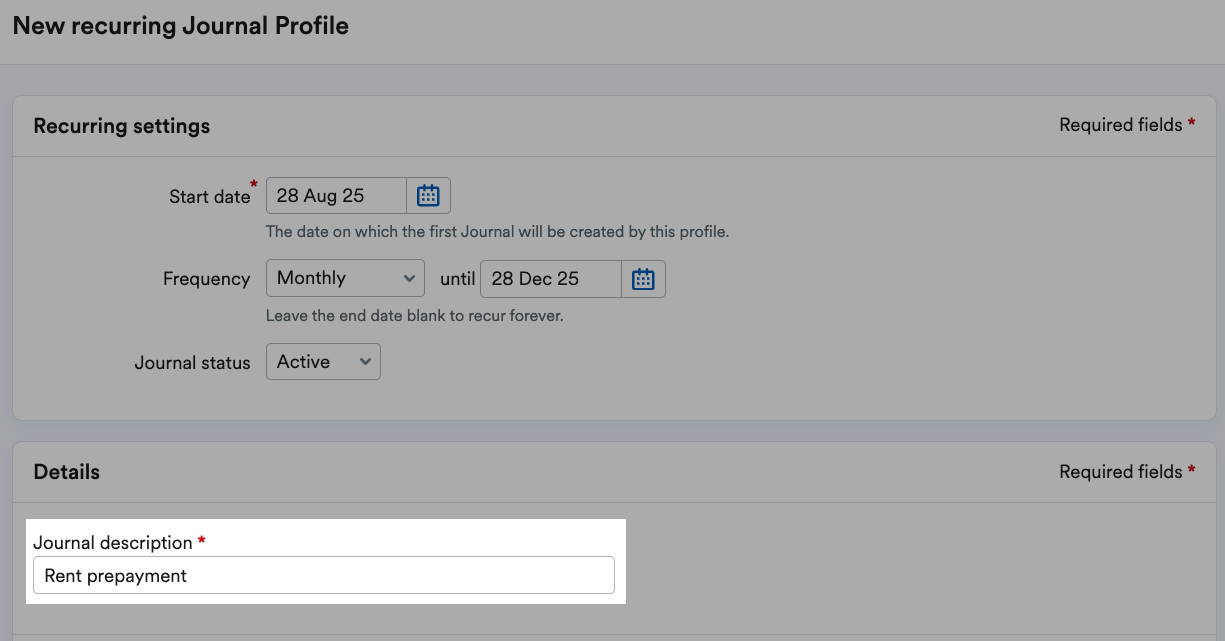Click inside the Start date field
Screen dimensions: 1225x641
click(336, 195)
